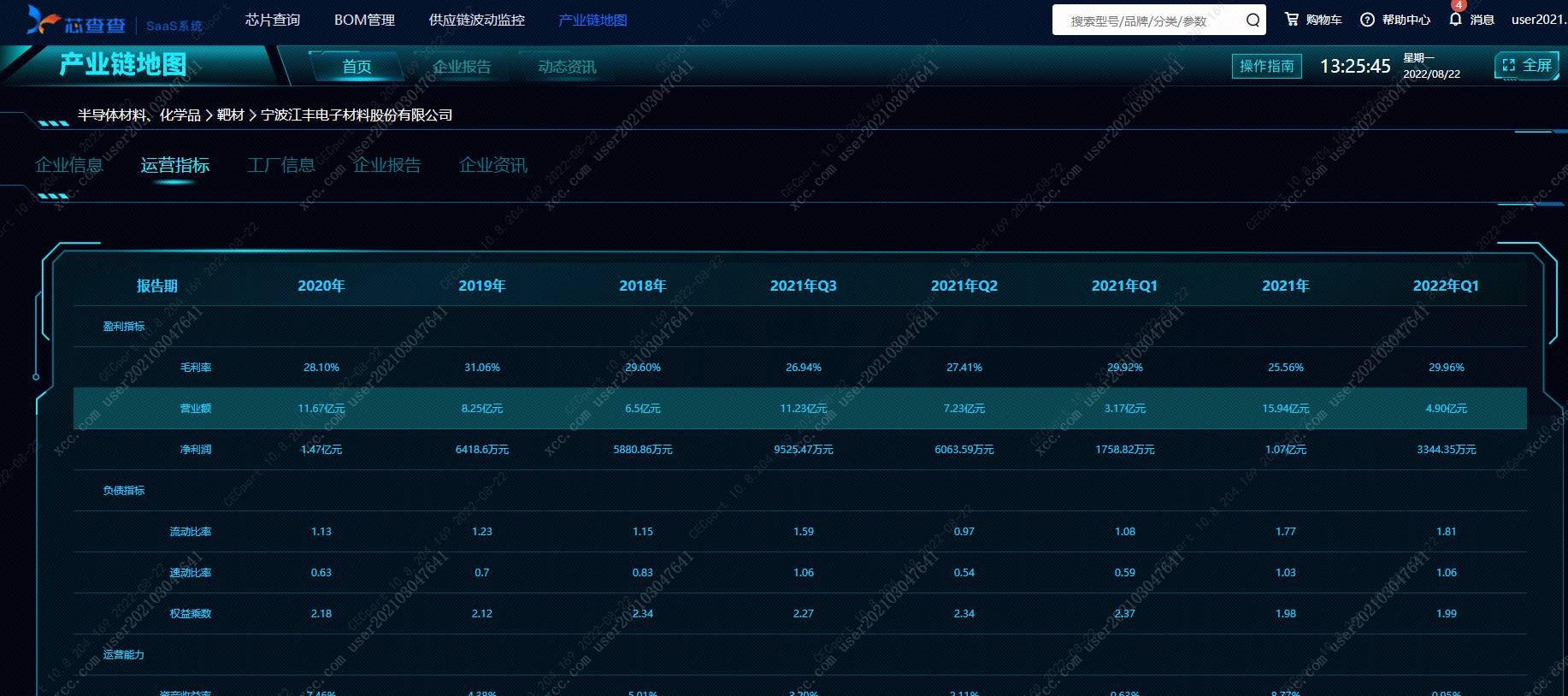Open the shopping cart (购物车)
The image size is (1568, 696).
click(x=1313, y=20)
